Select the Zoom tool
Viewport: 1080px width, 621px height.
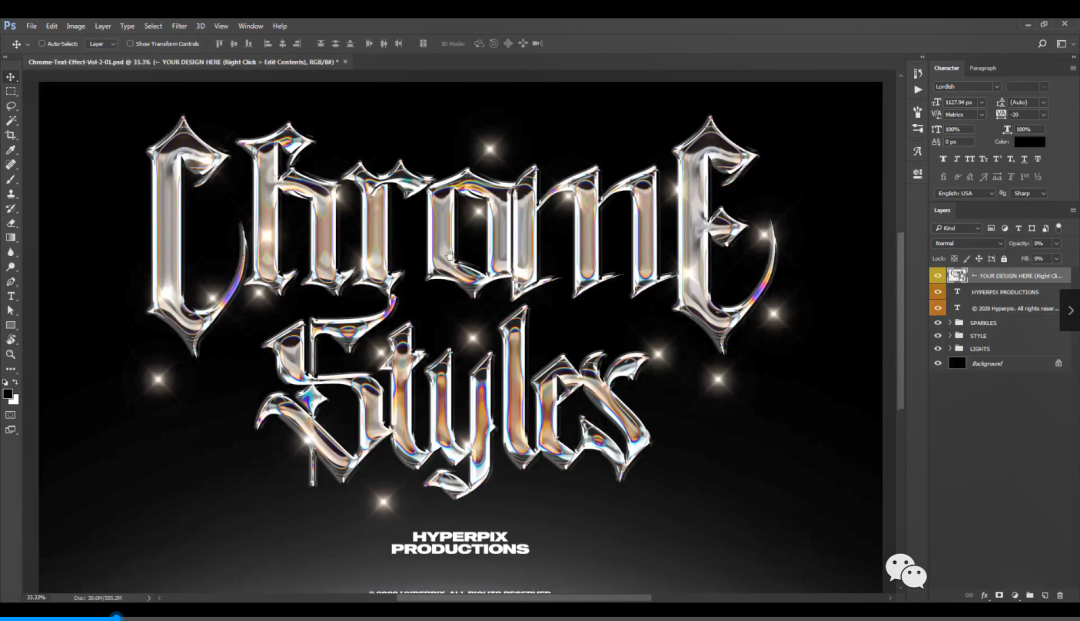pos(10,355)
